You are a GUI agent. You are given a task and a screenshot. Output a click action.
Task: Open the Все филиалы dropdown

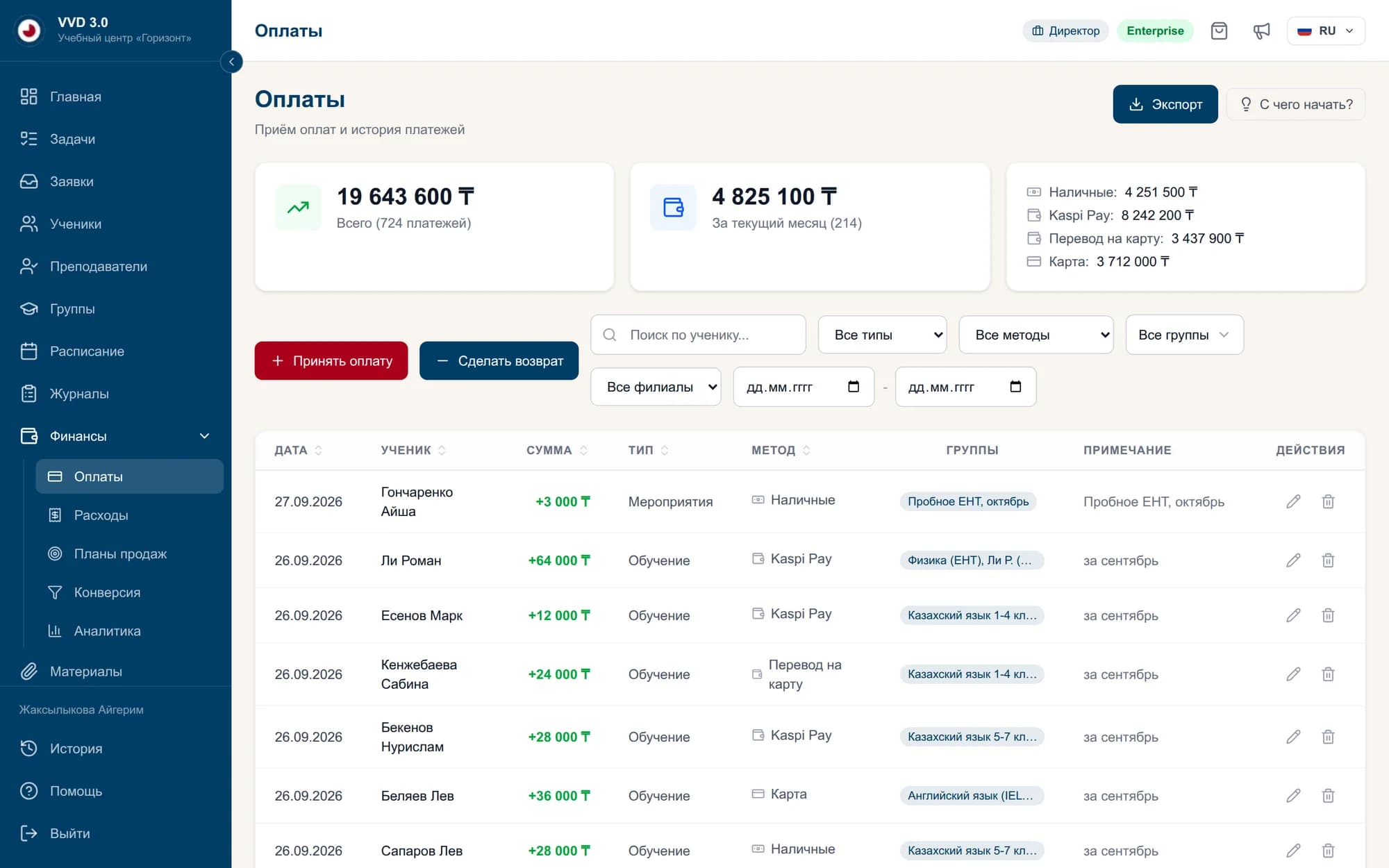pyautogui.click(x=656, y=387)
